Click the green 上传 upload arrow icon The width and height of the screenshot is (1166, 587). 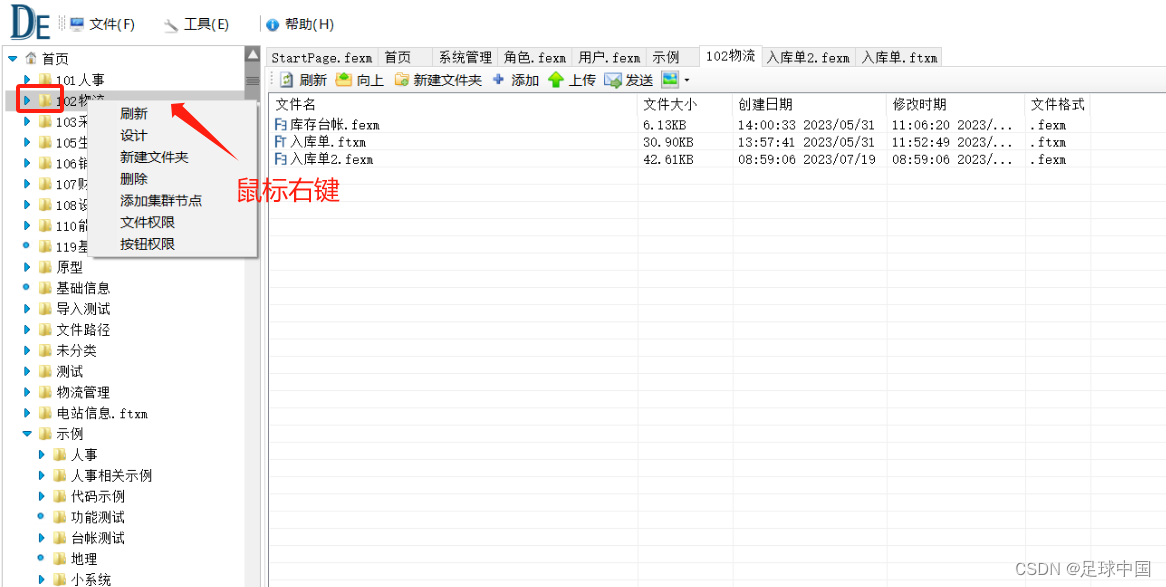[557, 79]
